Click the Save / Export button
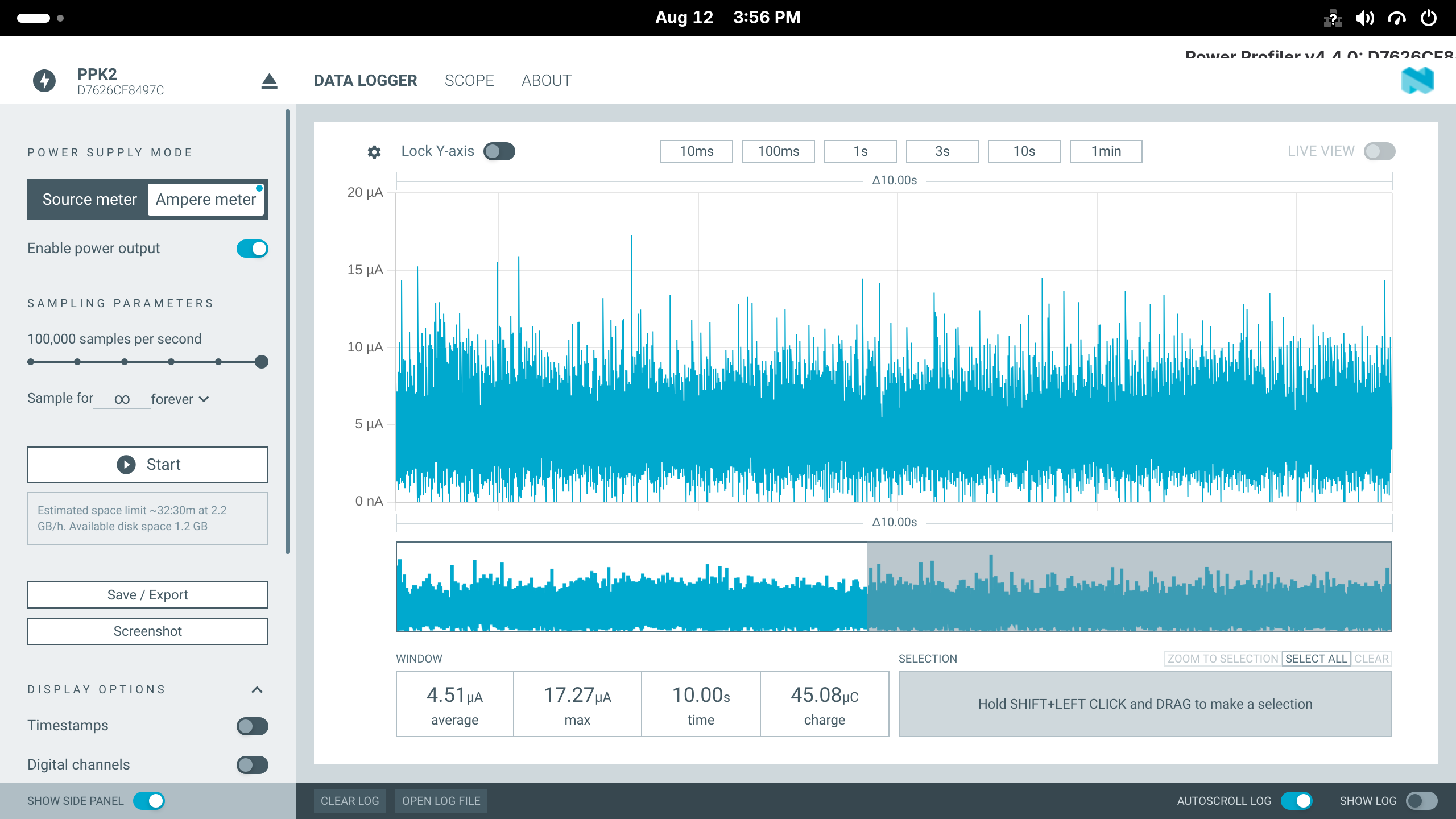Screen dimensions: 1456x819 (x=148, y=595)
